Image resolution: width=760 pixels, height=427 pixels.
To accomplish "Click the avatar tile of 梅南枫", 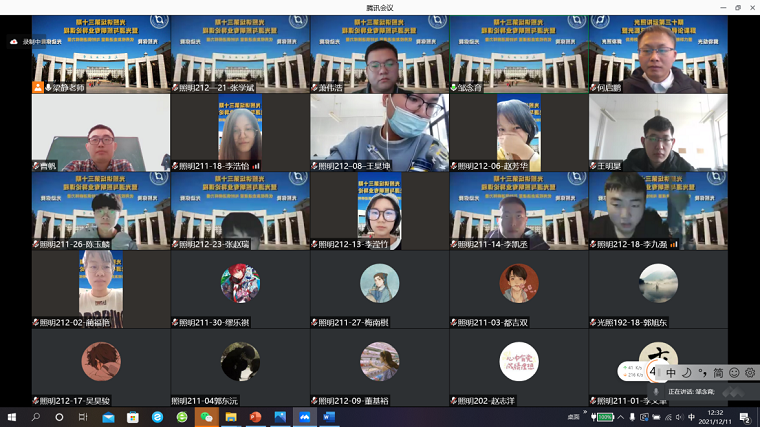I will point(379,283).
